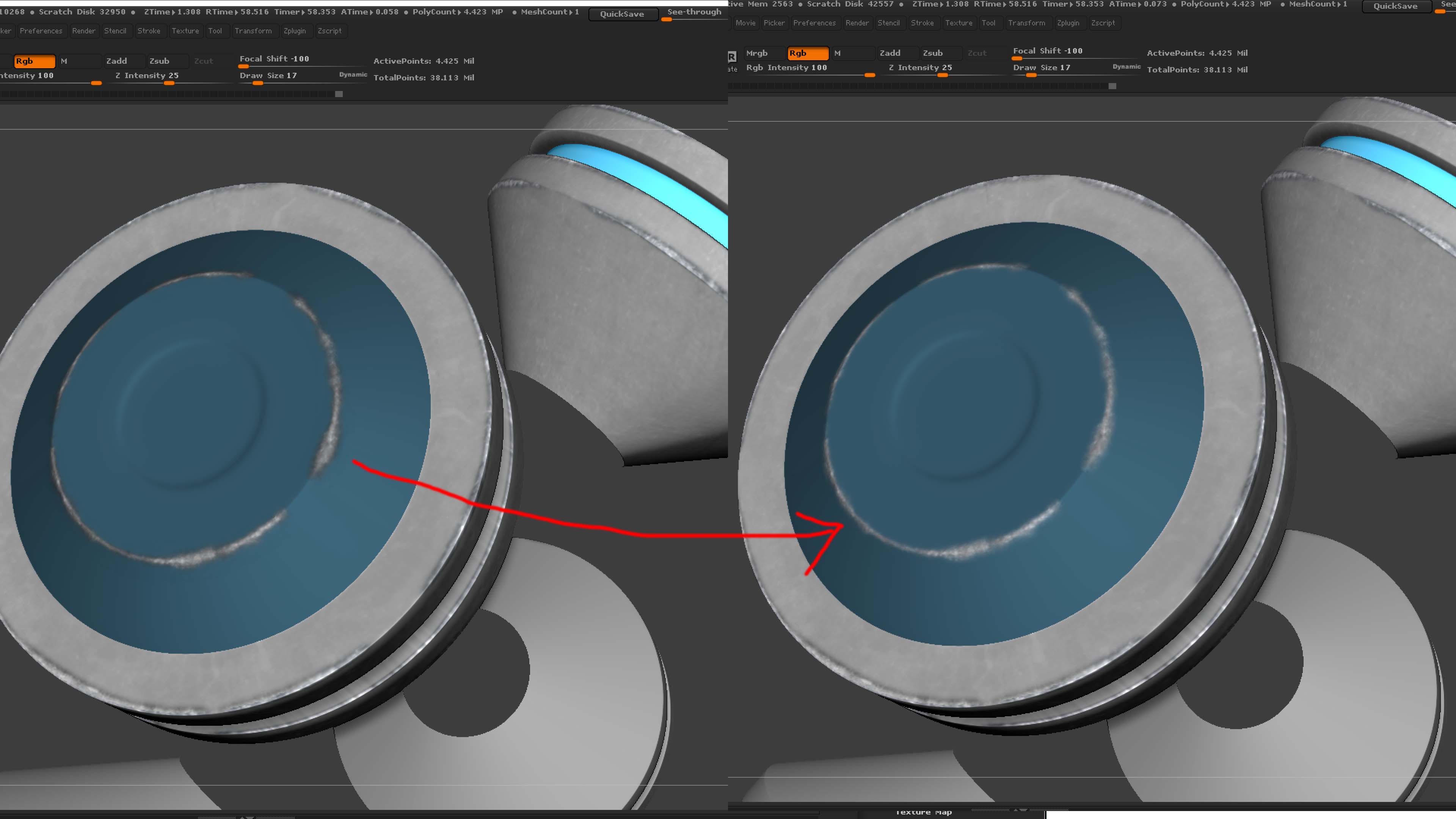Click PolyCount 4.423 MP in left window
The width and height of the screenshot is (1456, 819).
(458, 12)
